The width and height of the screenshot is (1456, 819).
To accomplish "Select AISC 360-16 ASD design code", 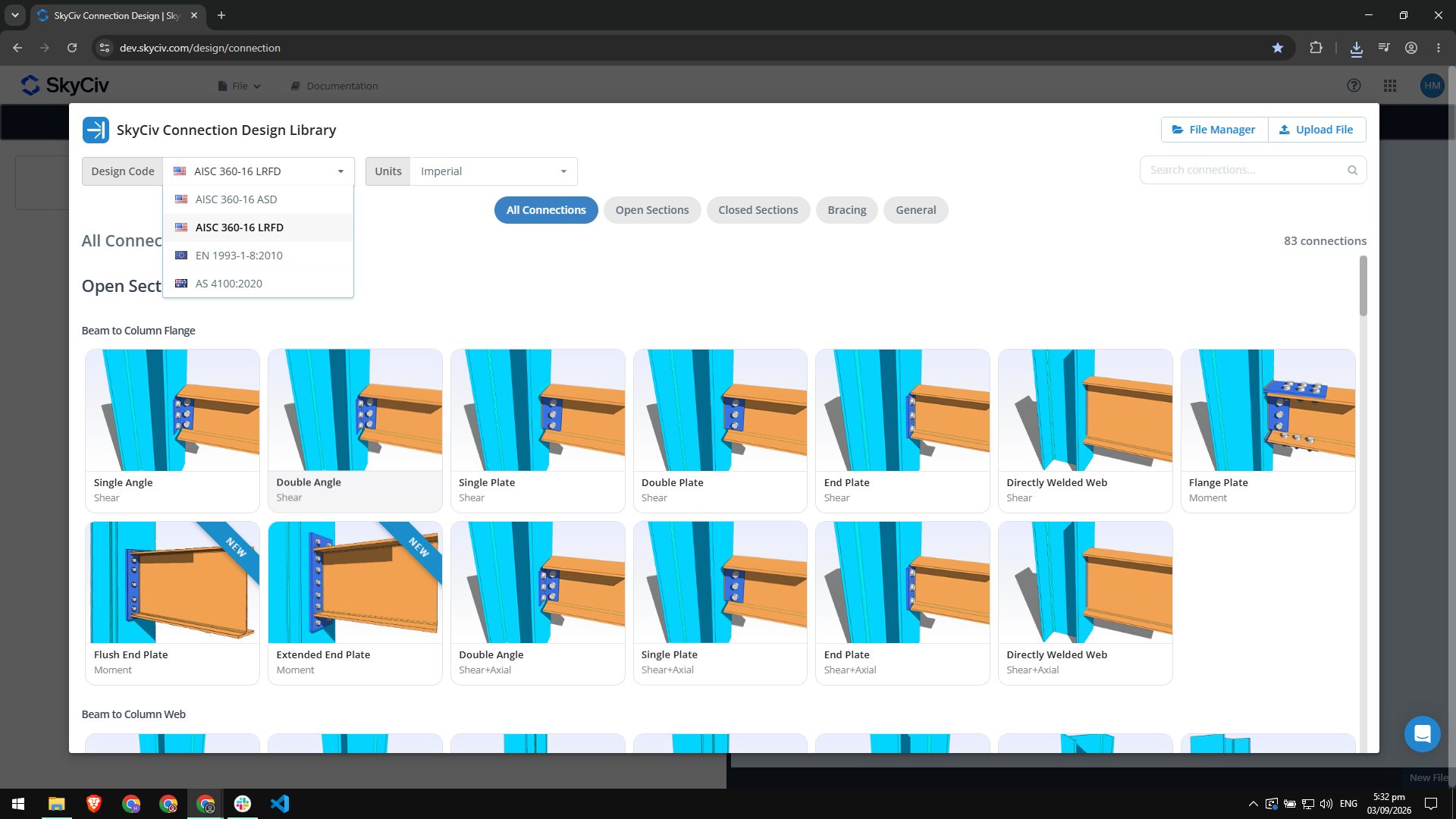I will tap(258, 199).
